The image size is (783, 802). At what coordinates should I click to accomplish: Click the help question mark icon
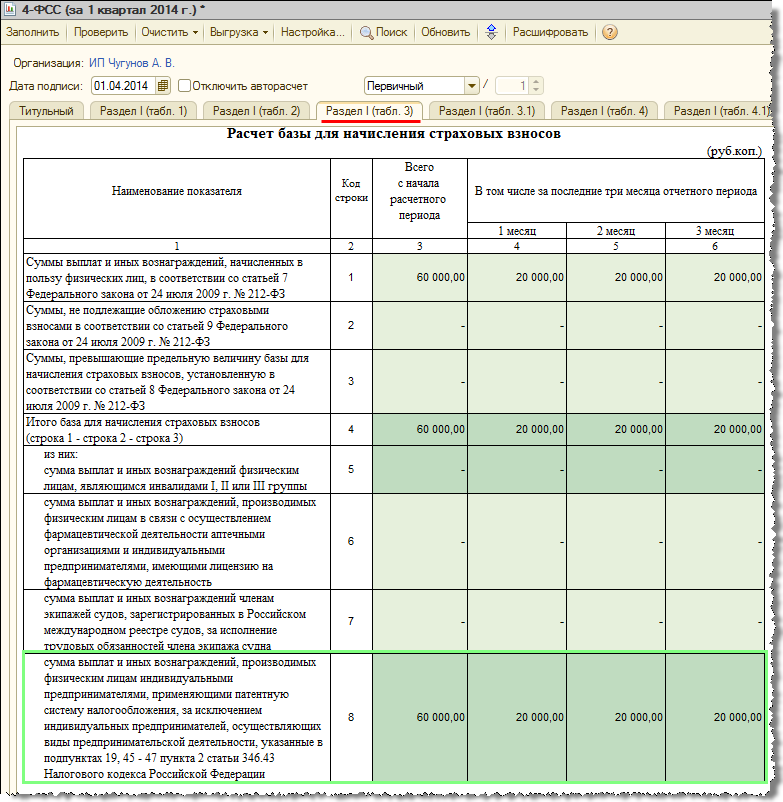click(609, 32)
